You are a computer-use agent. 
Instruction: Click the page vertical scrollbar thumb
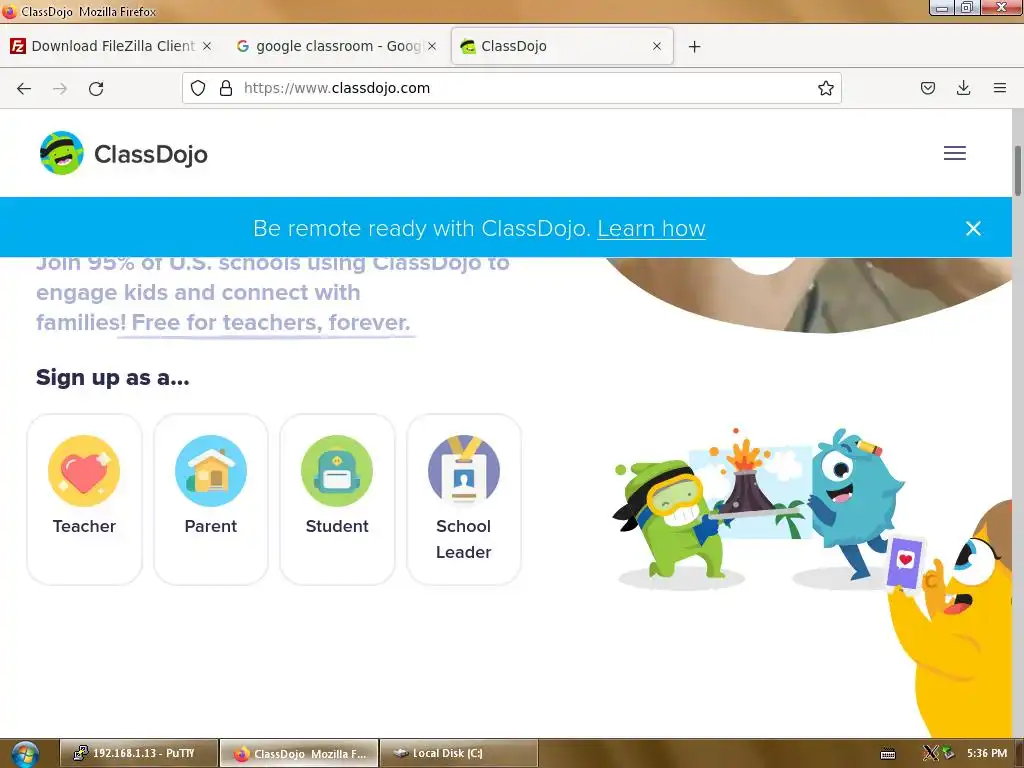1017,170
